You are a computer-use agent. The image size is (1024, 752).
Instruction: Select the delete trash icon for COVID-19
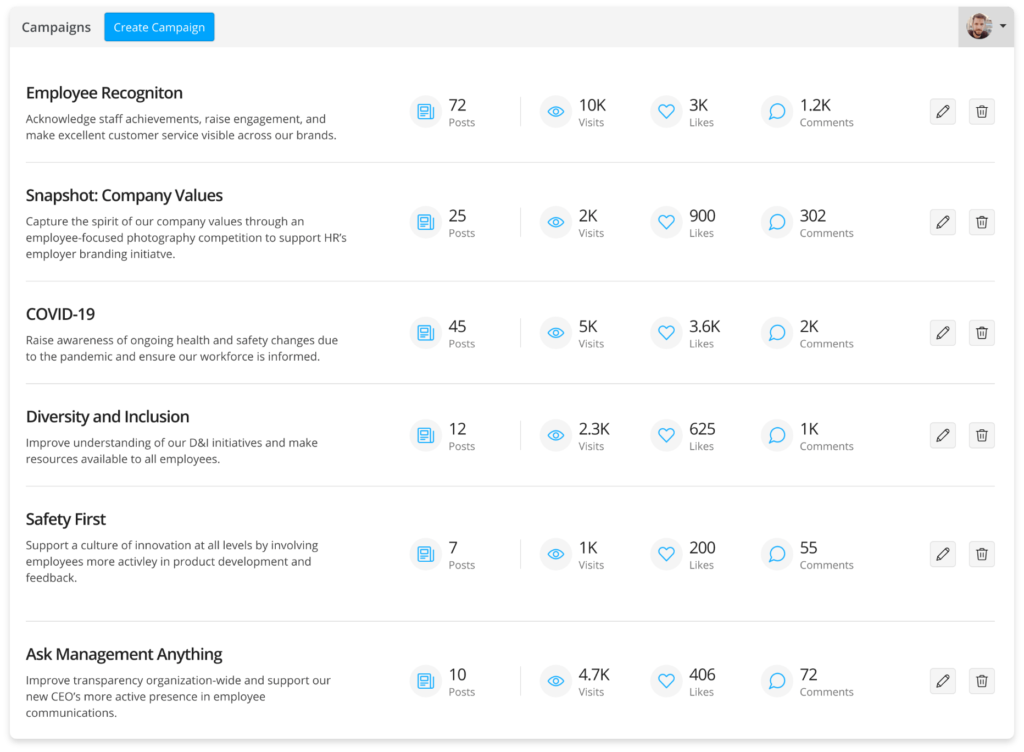pyautogui.click(x=982, y=332)
